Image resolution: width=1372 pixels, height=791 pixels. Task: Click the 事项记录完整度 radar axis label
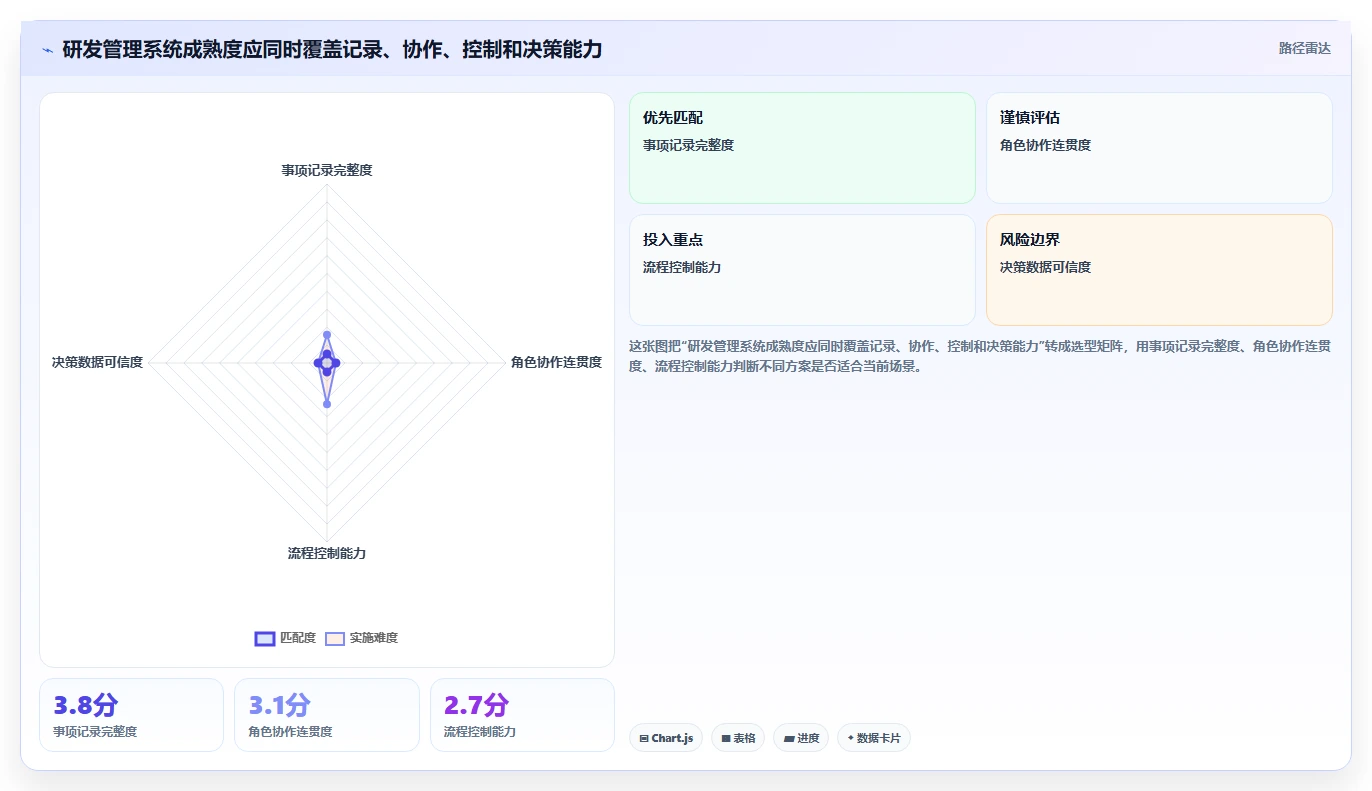pos(327,170)
